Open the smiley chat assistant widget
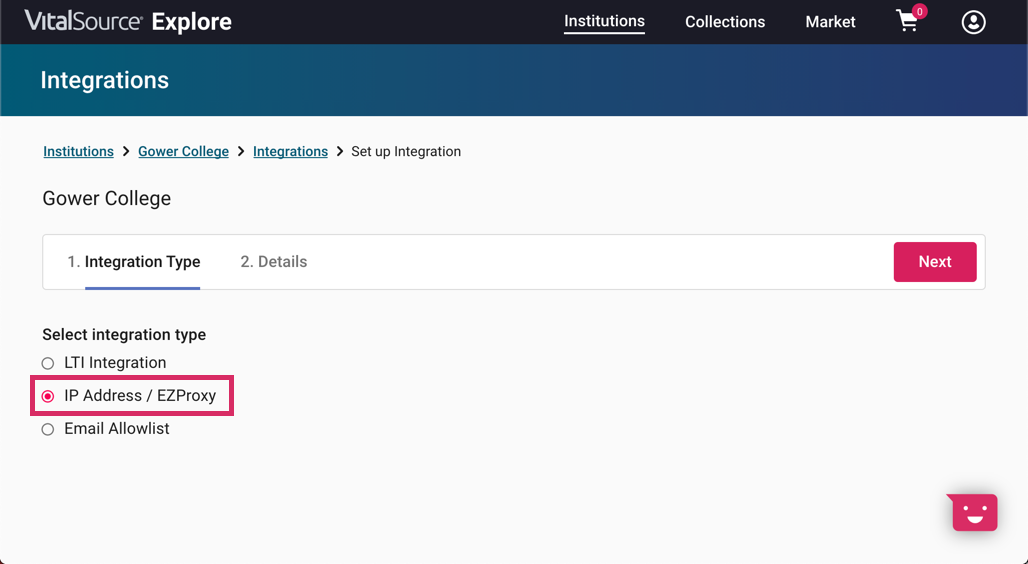 point(974,512)
